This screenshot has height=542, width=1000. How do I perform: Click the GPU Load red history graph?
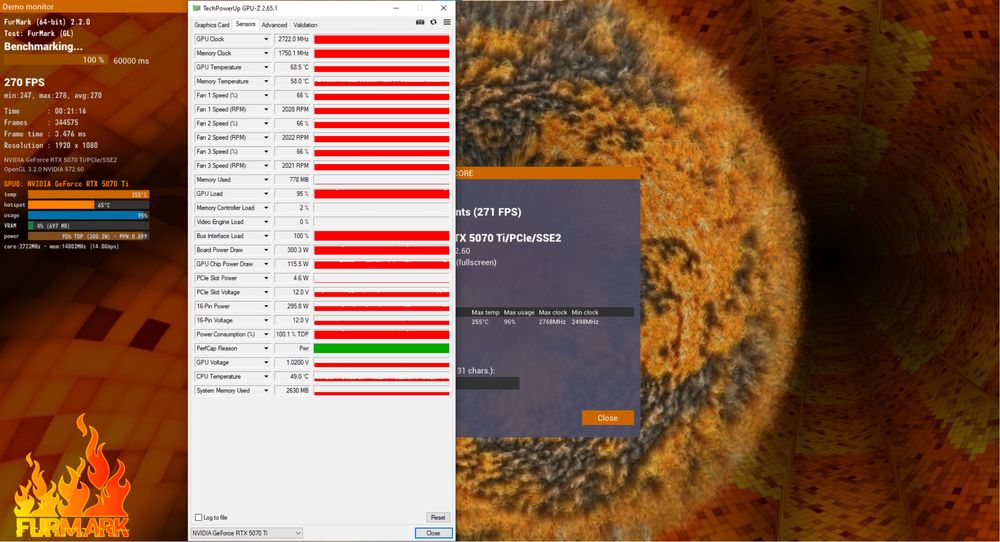tap(381, 193)
